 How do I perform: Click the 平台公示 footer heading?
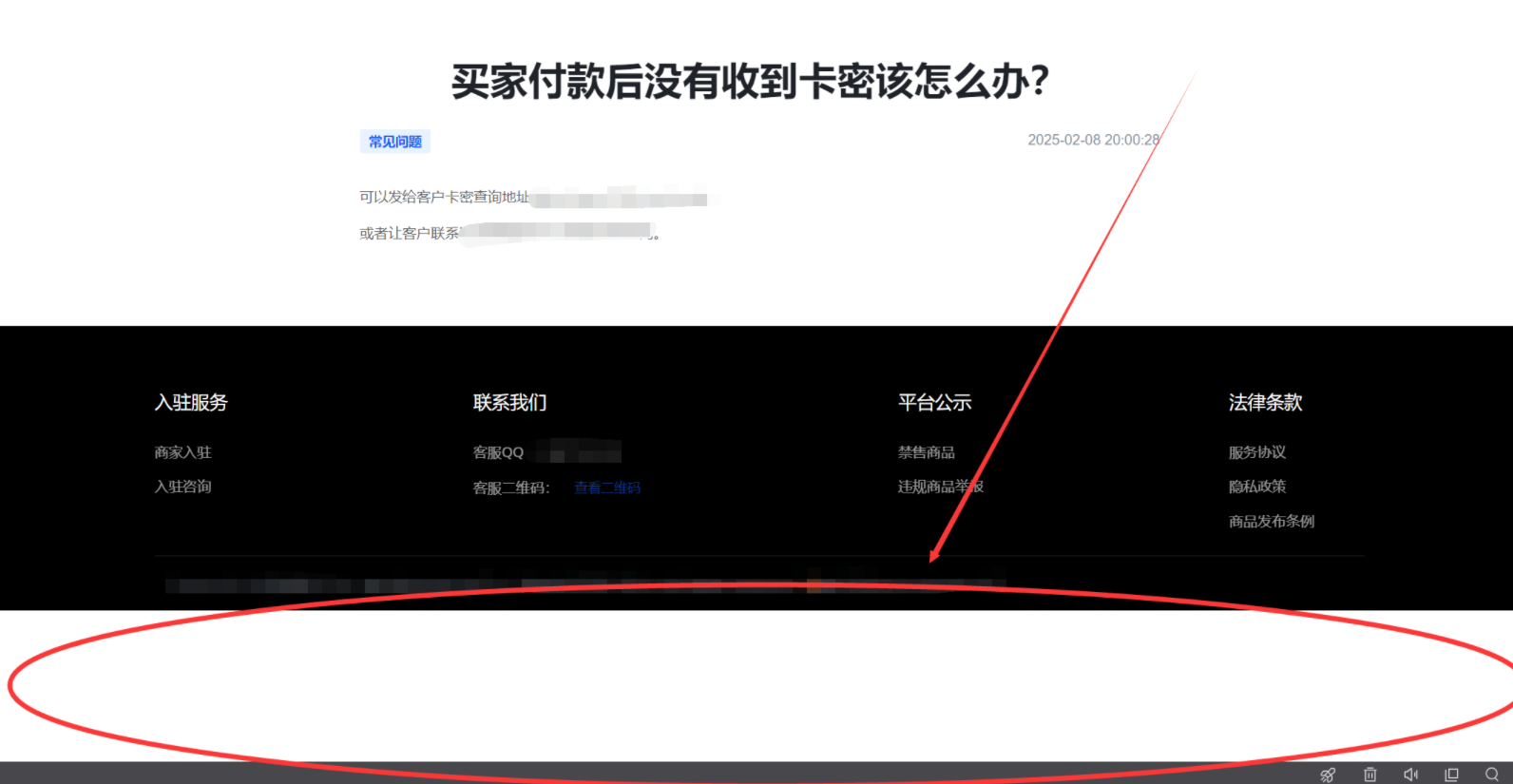tap(935, 403)
